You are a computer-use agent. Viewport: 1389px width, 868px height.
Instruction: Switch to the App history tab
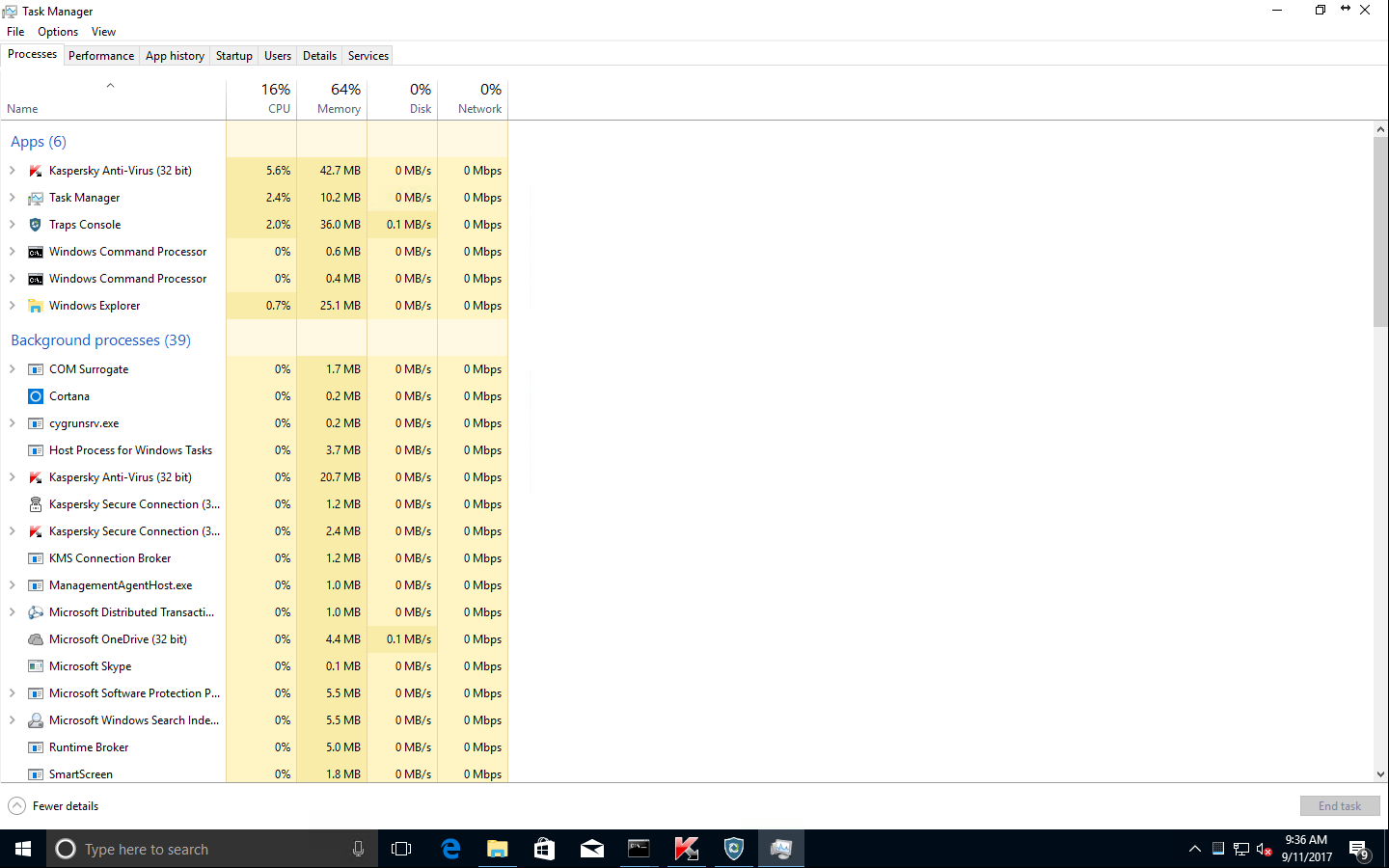(175, 56)
